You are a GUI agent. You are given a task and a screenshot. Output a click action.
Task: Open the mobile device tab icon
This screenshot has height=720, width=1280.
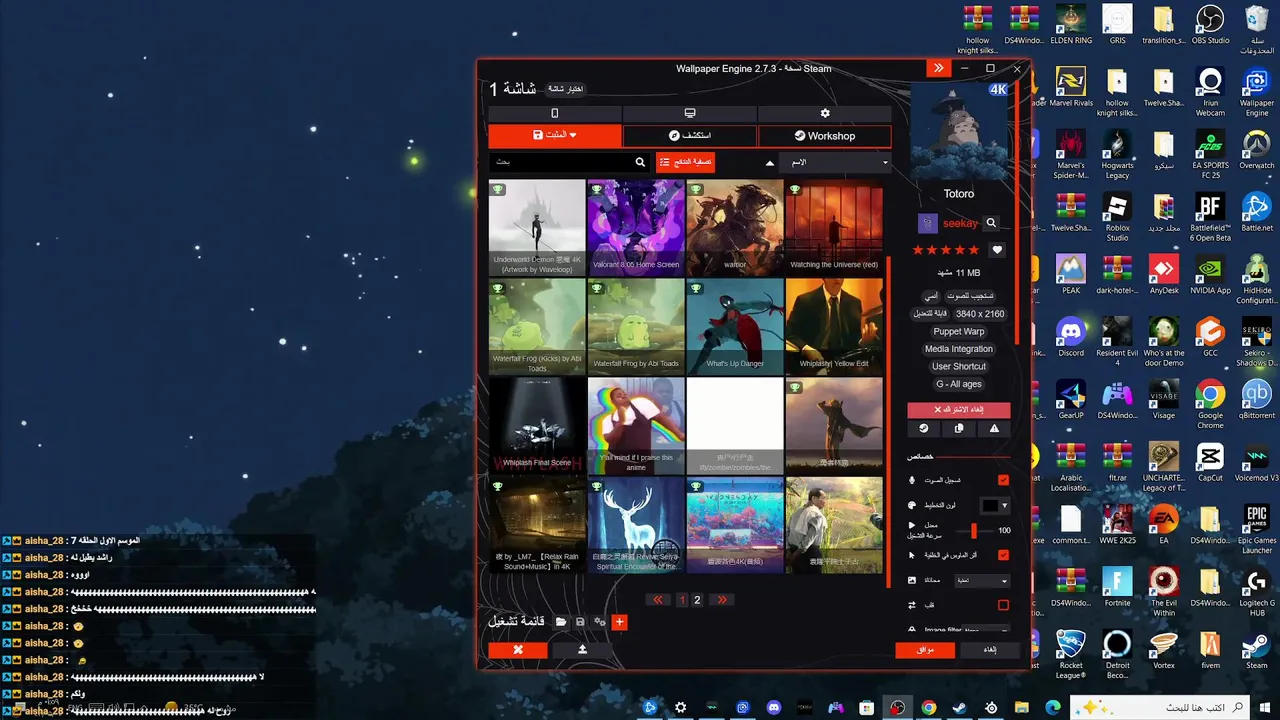point(555,114)
